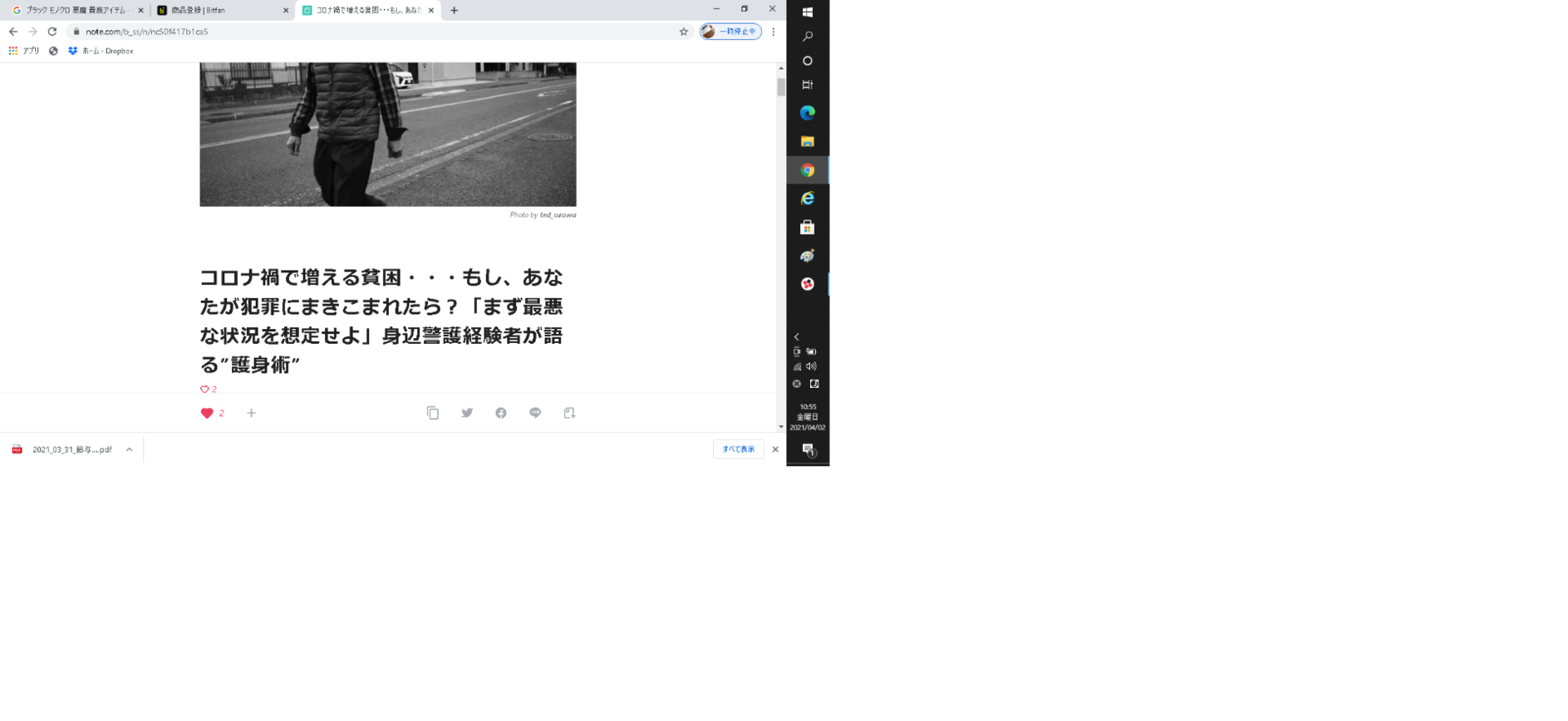The height and width of the screenshot is (721, 1568).
Task: Close the Google search tab
Action: tap(140, 10)
